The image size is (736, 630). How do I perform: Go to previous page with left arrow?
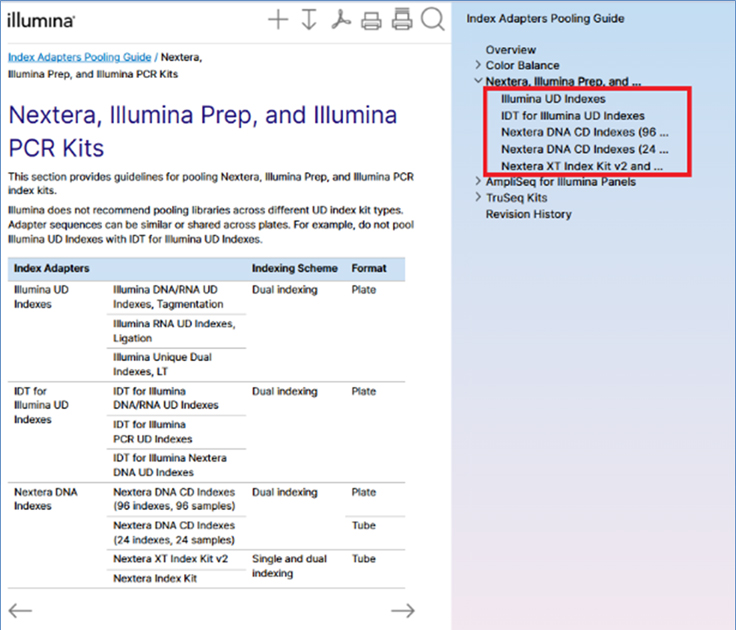pyautogui.click(x=20, y=610)
